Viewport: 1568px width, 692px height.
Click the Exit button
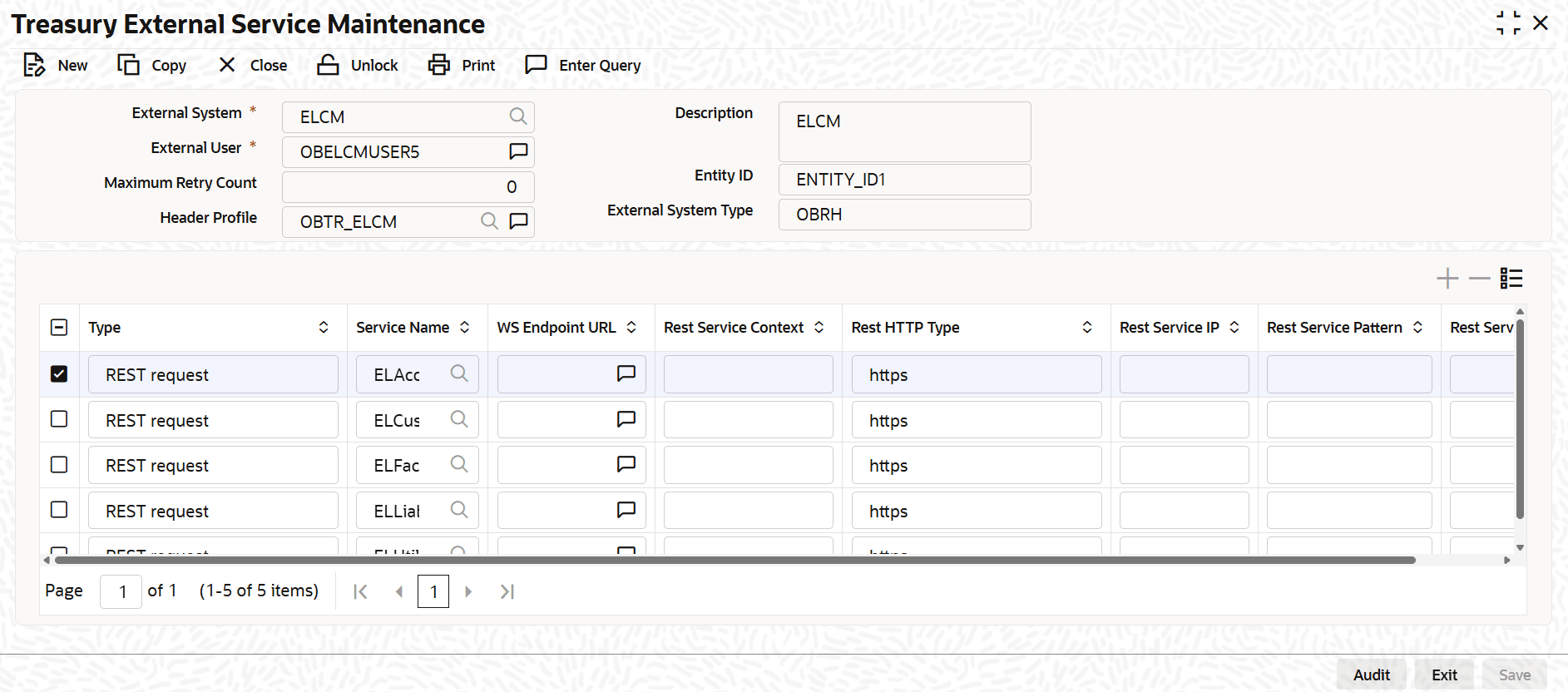pyautogui.click(x=1444, y=675)
